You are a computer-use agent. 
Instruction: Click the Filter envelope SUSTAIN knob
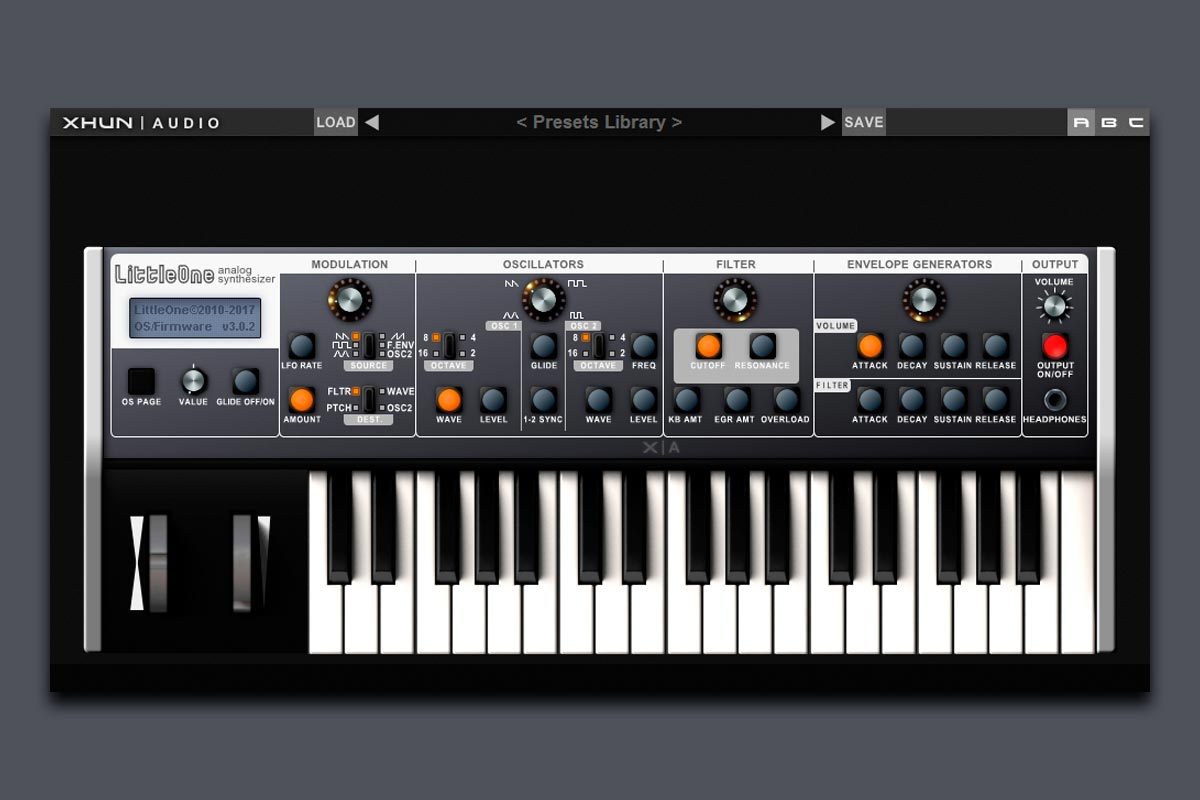coord(954,400)
